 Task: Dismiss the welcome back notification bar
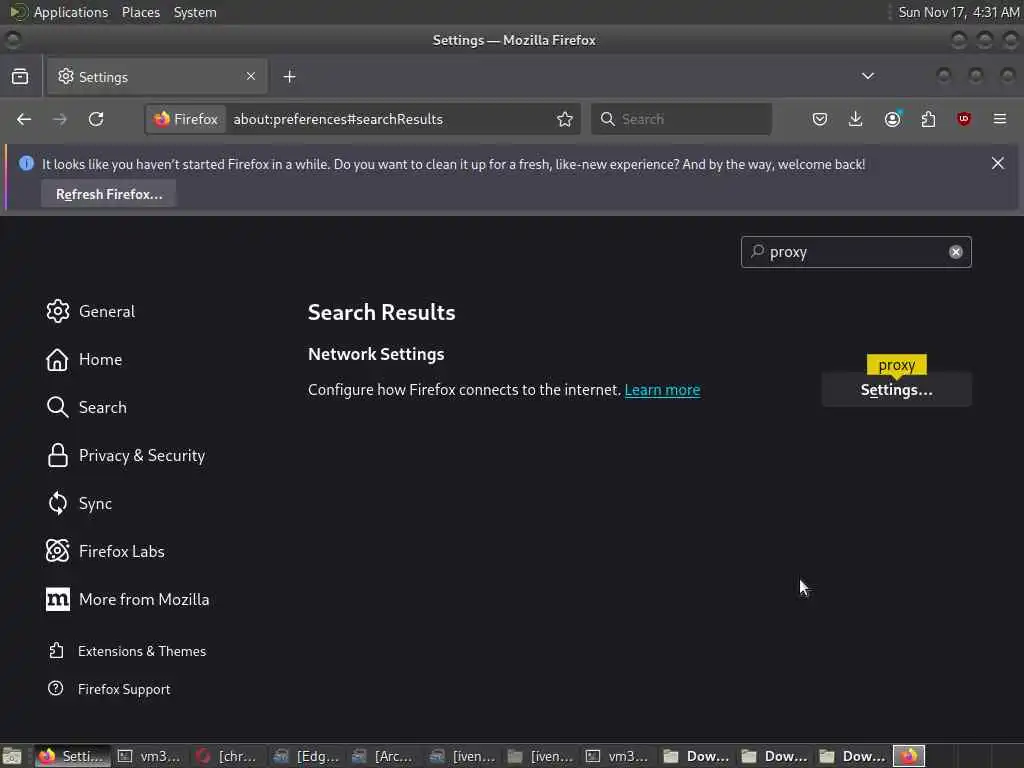pos(997,163)
